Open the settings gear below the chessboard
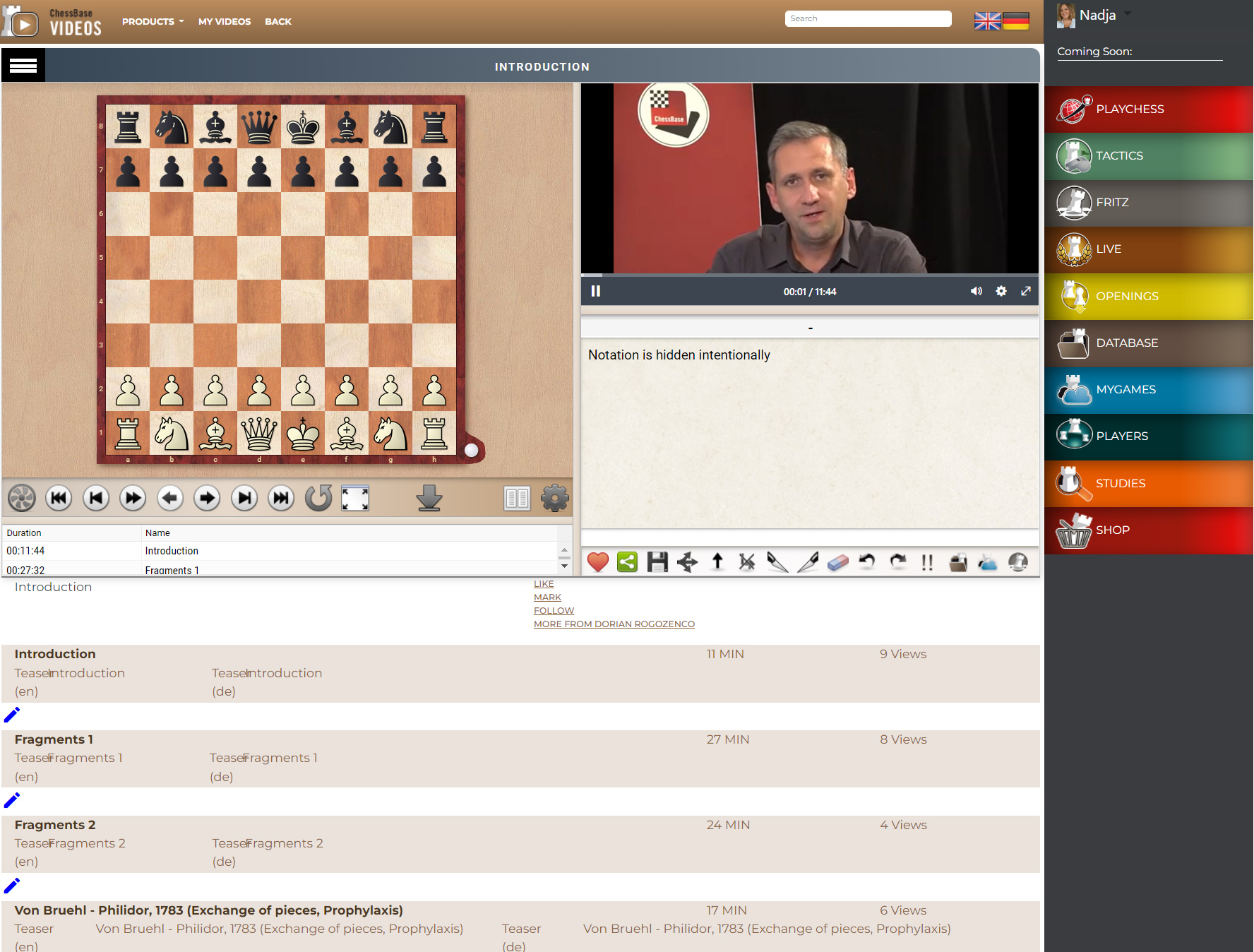 point(555,498)
